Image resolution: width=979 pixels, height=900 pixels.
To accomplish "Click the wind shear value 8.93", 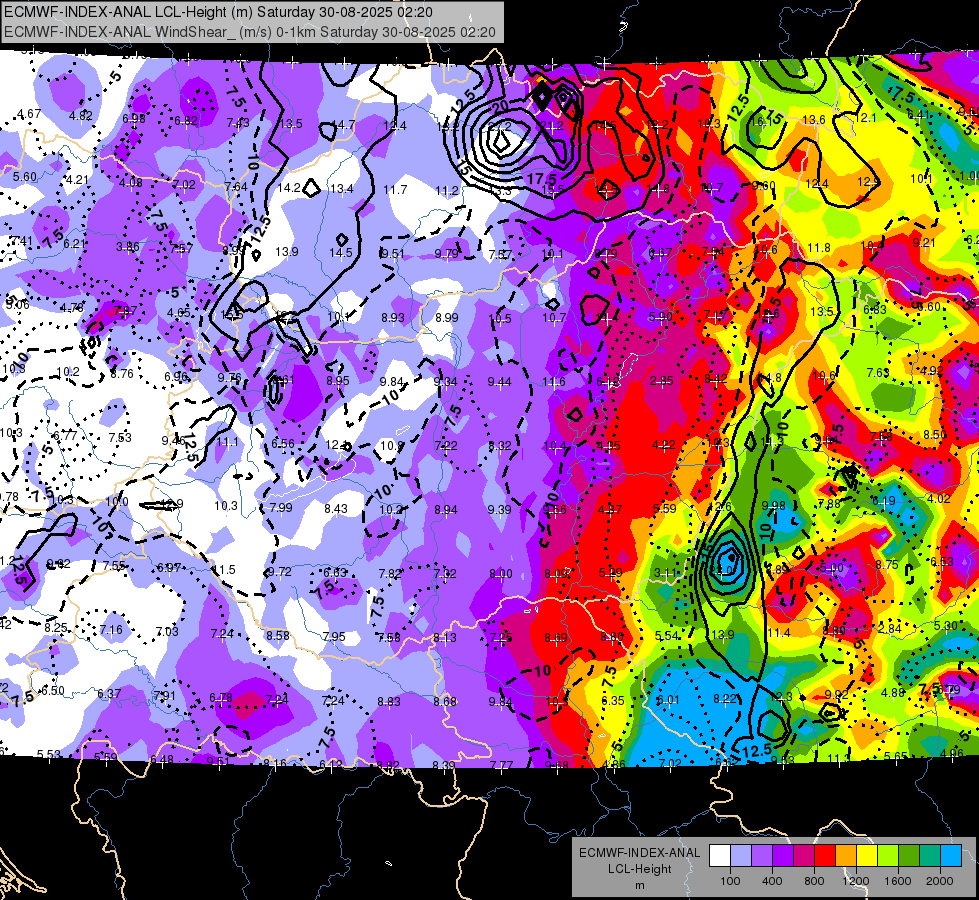I will [x=393, y=317].
